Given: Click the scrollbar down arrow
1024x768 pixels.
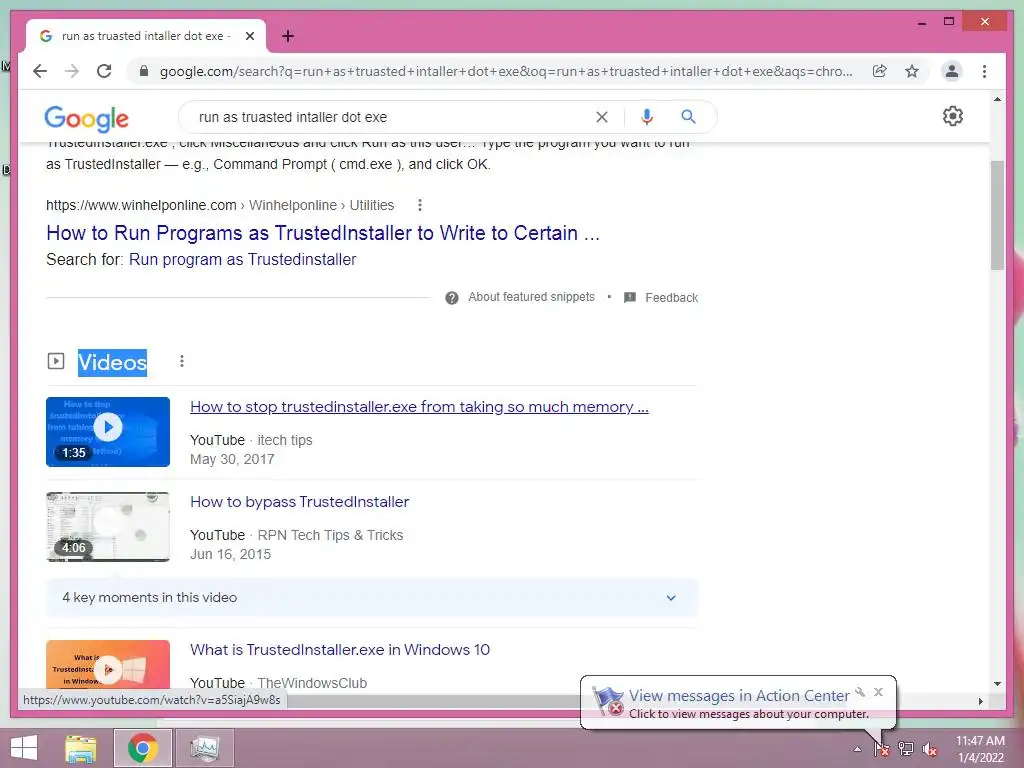Looking at the screenshot, I should point(997,684).
